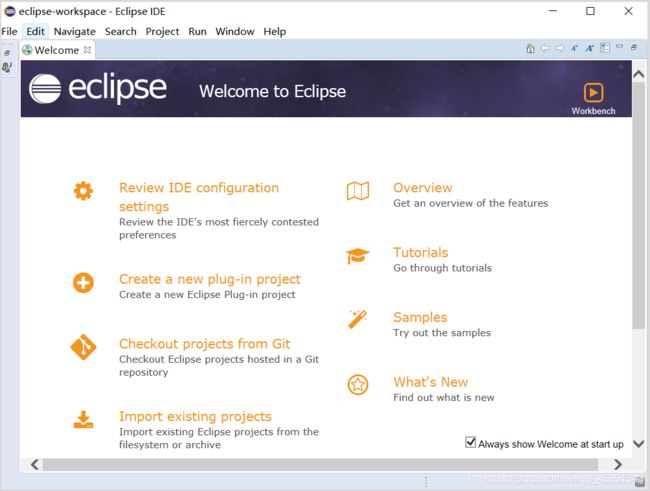Click the Eclipse logo in the banner
The height and width of the screenshot is (491, 650).
point(98,88)
